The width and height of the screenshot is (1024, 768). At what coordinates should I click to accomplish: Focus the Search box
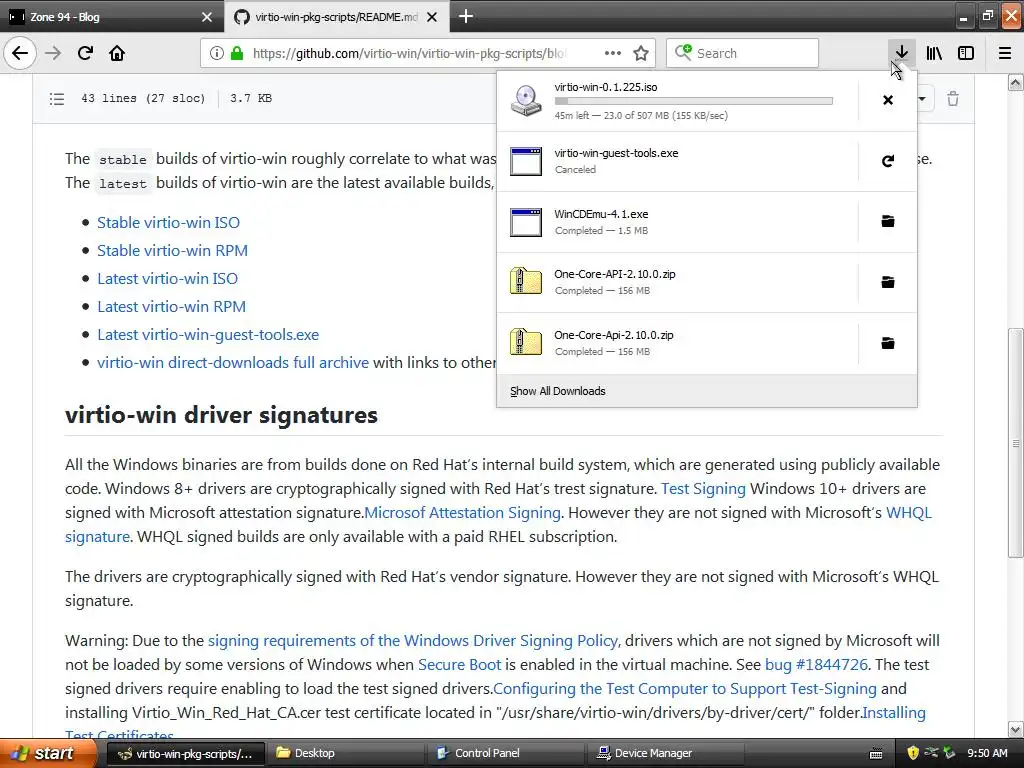tap(742, 53)
